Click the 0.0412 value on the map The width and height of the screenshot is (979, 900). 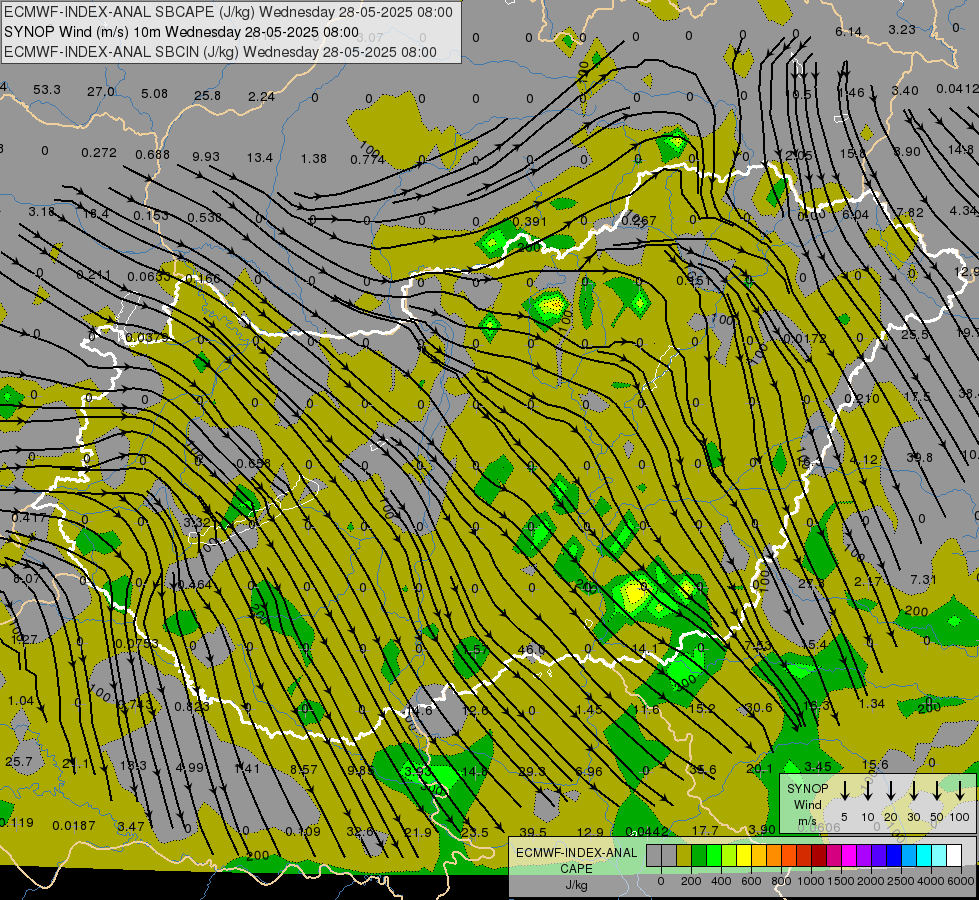[x=957, y=89]
